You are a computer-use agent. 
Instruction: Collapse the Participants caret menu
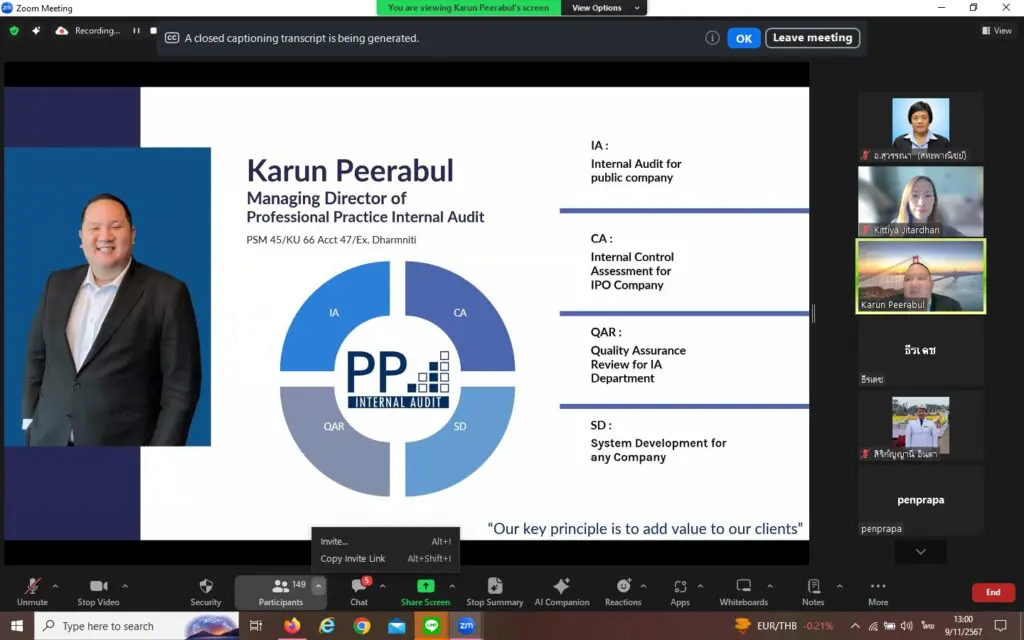[x=318, y=586]
